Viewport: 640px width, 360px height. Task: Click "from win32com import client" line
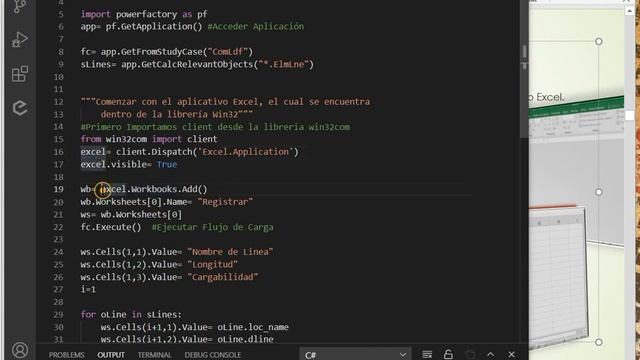[149, 139]
